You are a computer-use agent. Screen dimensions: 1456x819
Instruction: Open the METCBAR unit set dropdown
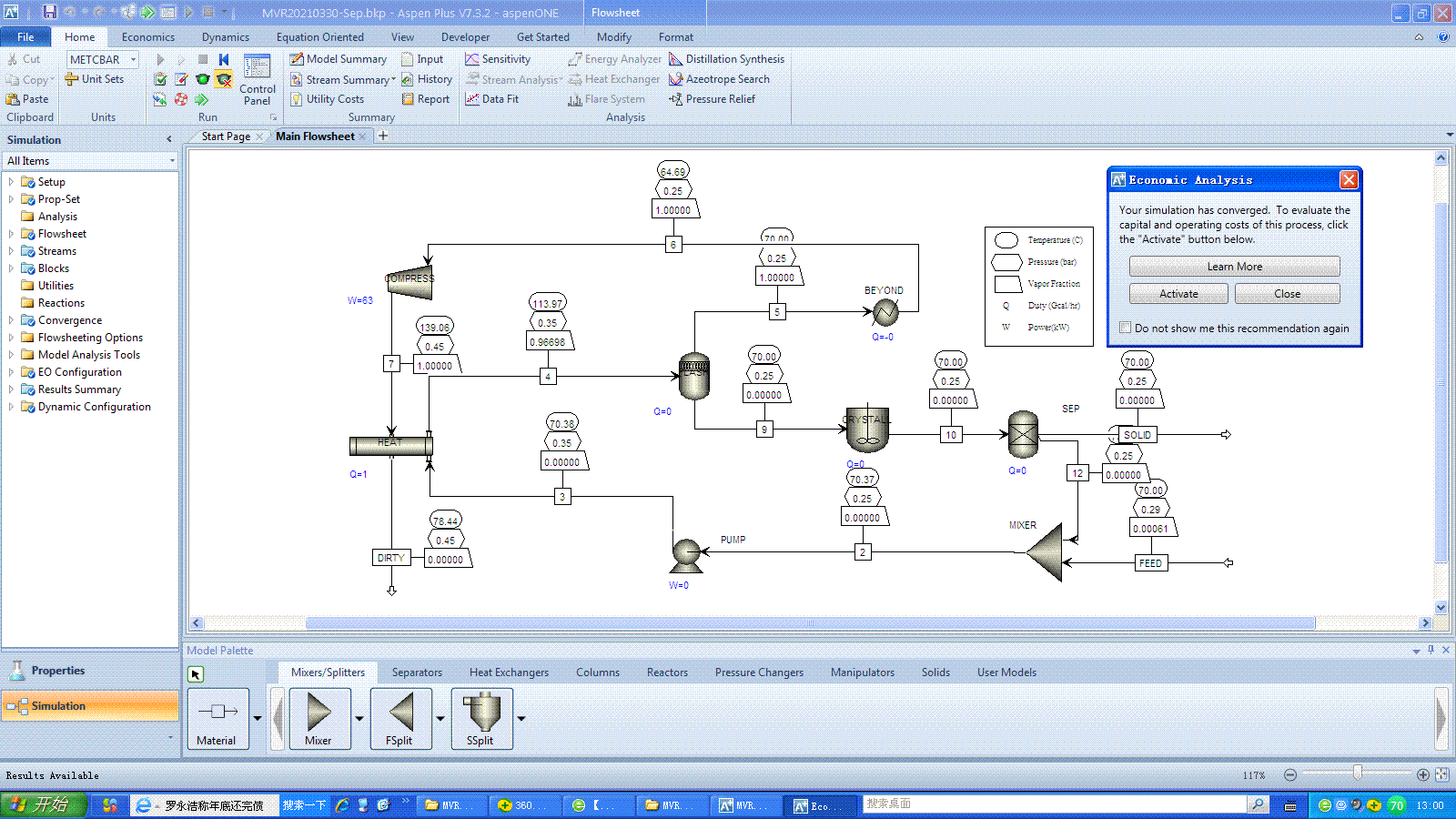click(x=133, y=59)
